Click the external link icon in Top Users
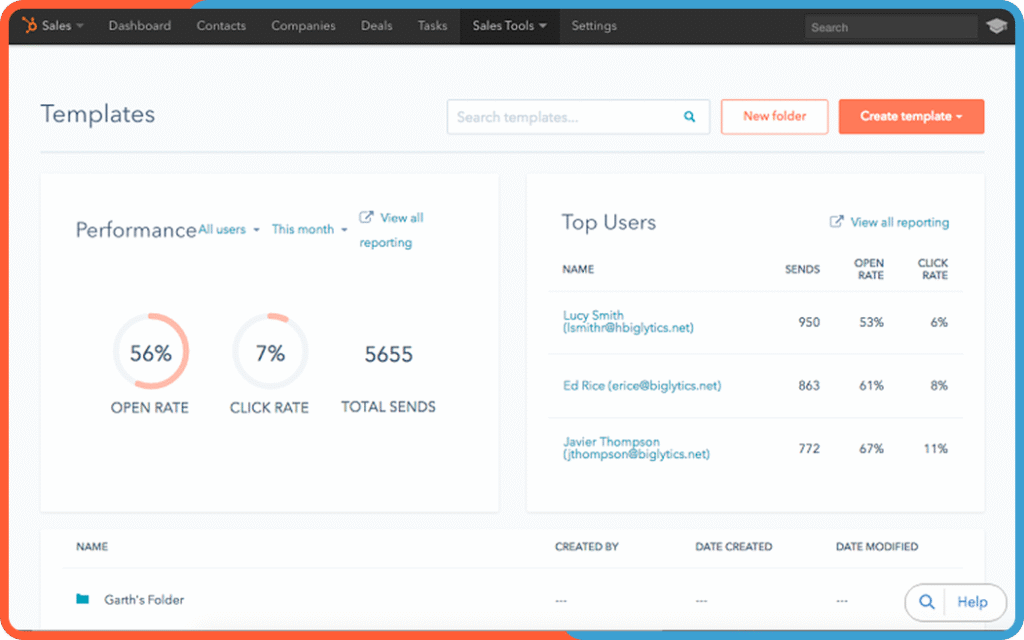The width and height of the screenshot is (1024, 640). [837, 222]
